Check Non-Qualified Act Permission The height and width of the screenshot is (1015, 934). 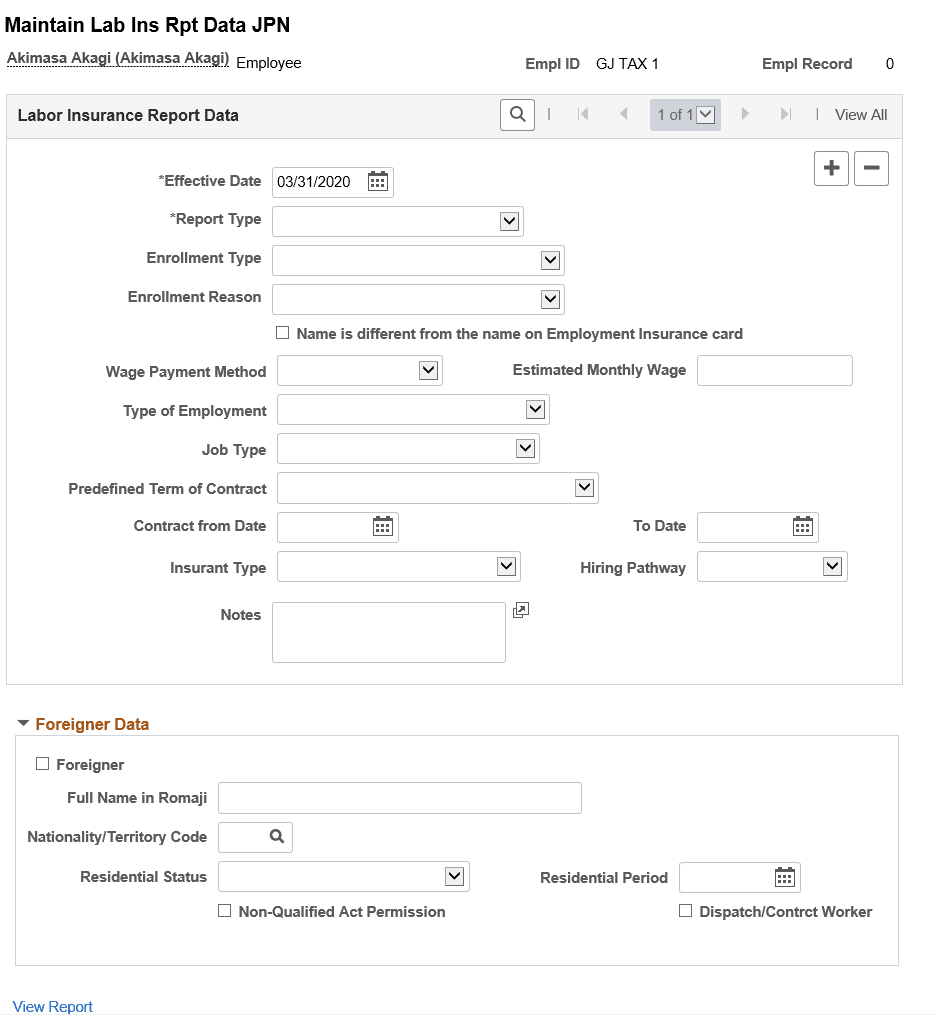224,911
